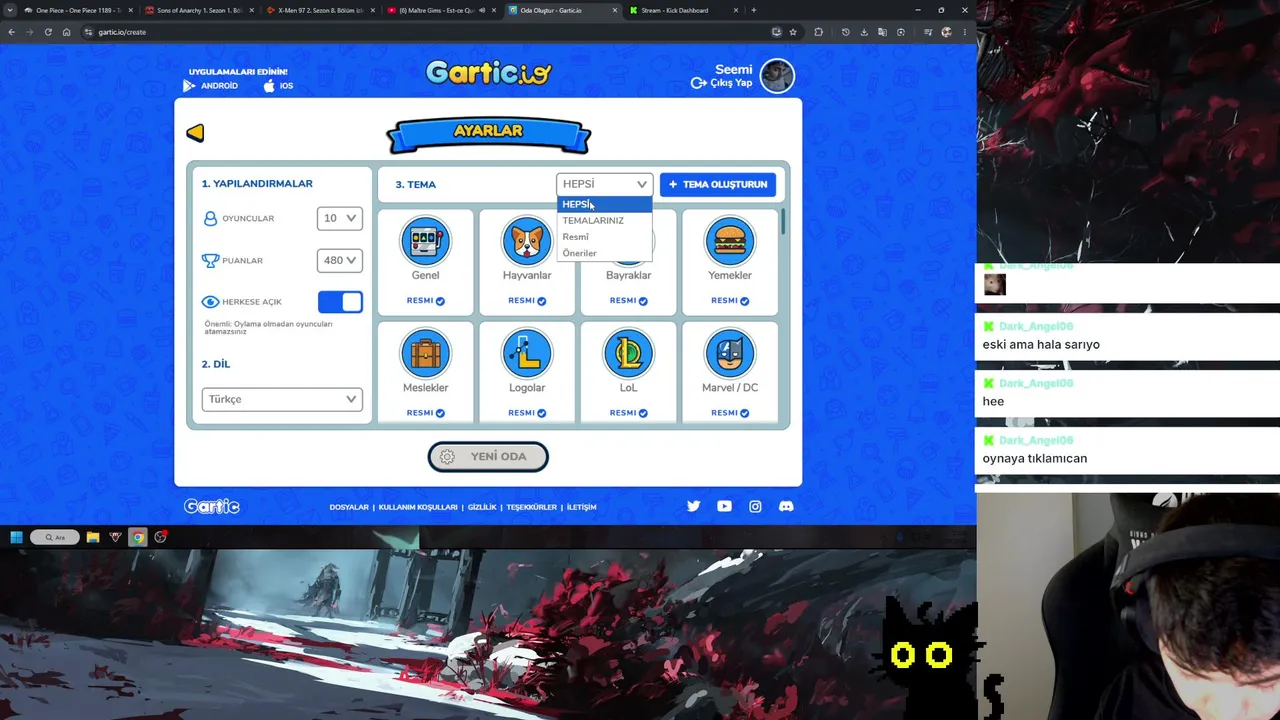Select the Marvel / DC theme icon
This screenshot has width=1280, height=720.
(x=730, y=353)
